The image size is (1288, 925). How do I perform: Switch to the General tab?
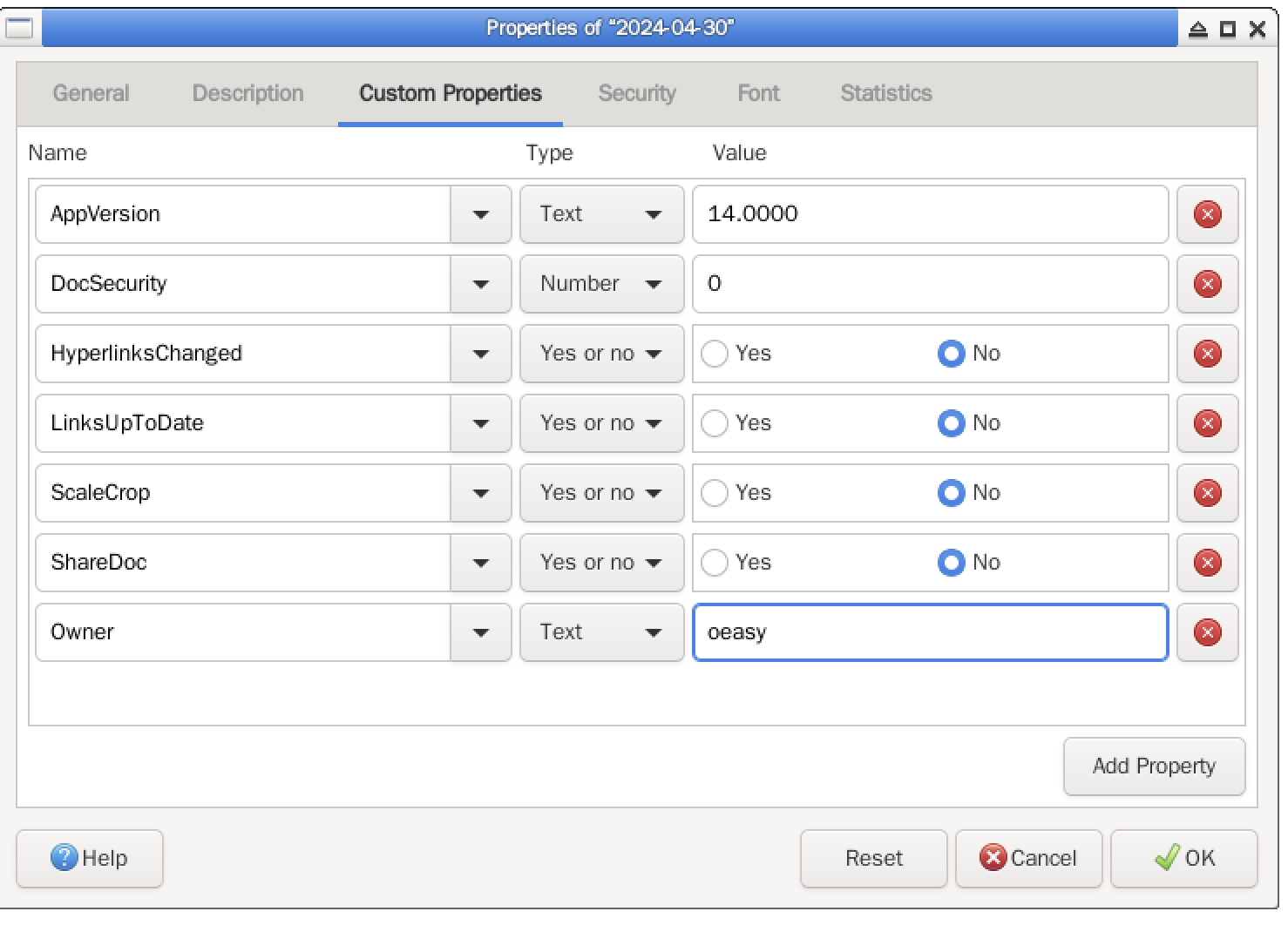click(x=91, y=93)
